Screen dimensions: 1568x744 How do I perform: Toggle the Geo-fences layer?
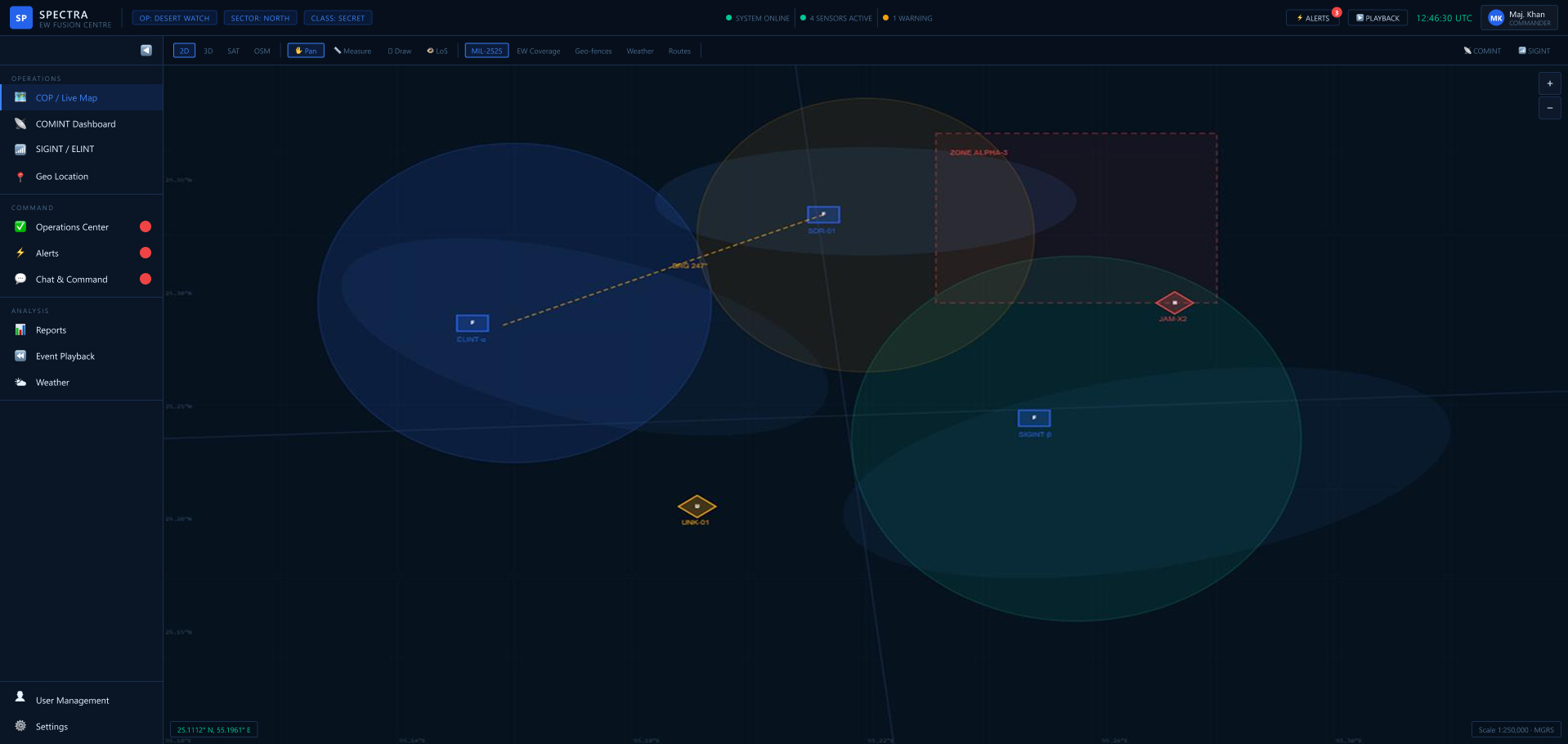pyautogui.click(x=593, y=51)
